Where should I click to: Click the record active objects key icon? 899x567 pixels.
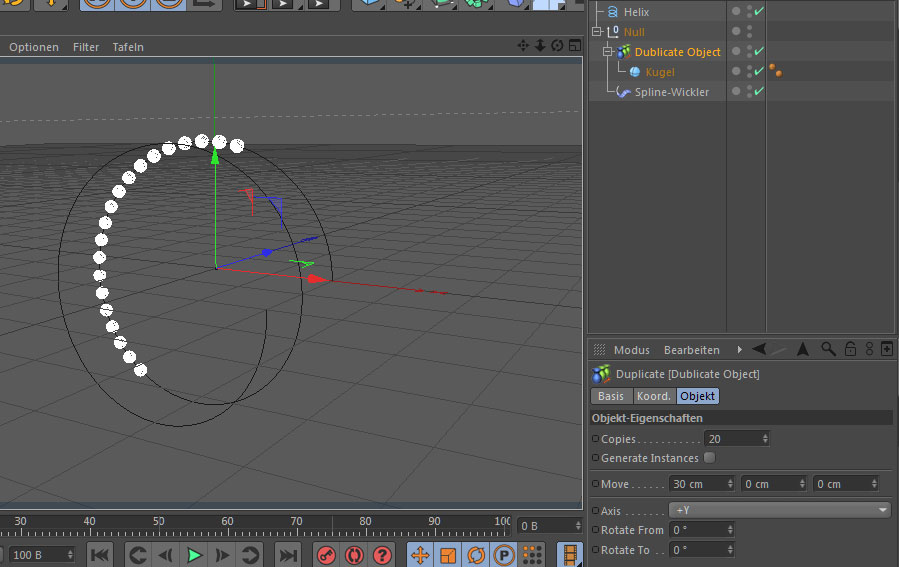tap(326, 555)
